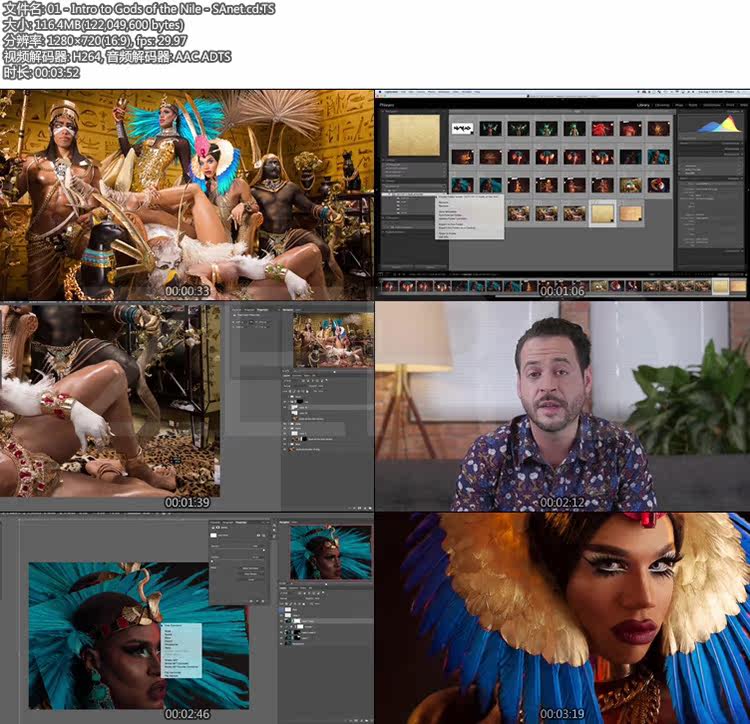750x724 pixels.
Task: Adjust the mask Feather slider handle
Action: click(212, 561)
